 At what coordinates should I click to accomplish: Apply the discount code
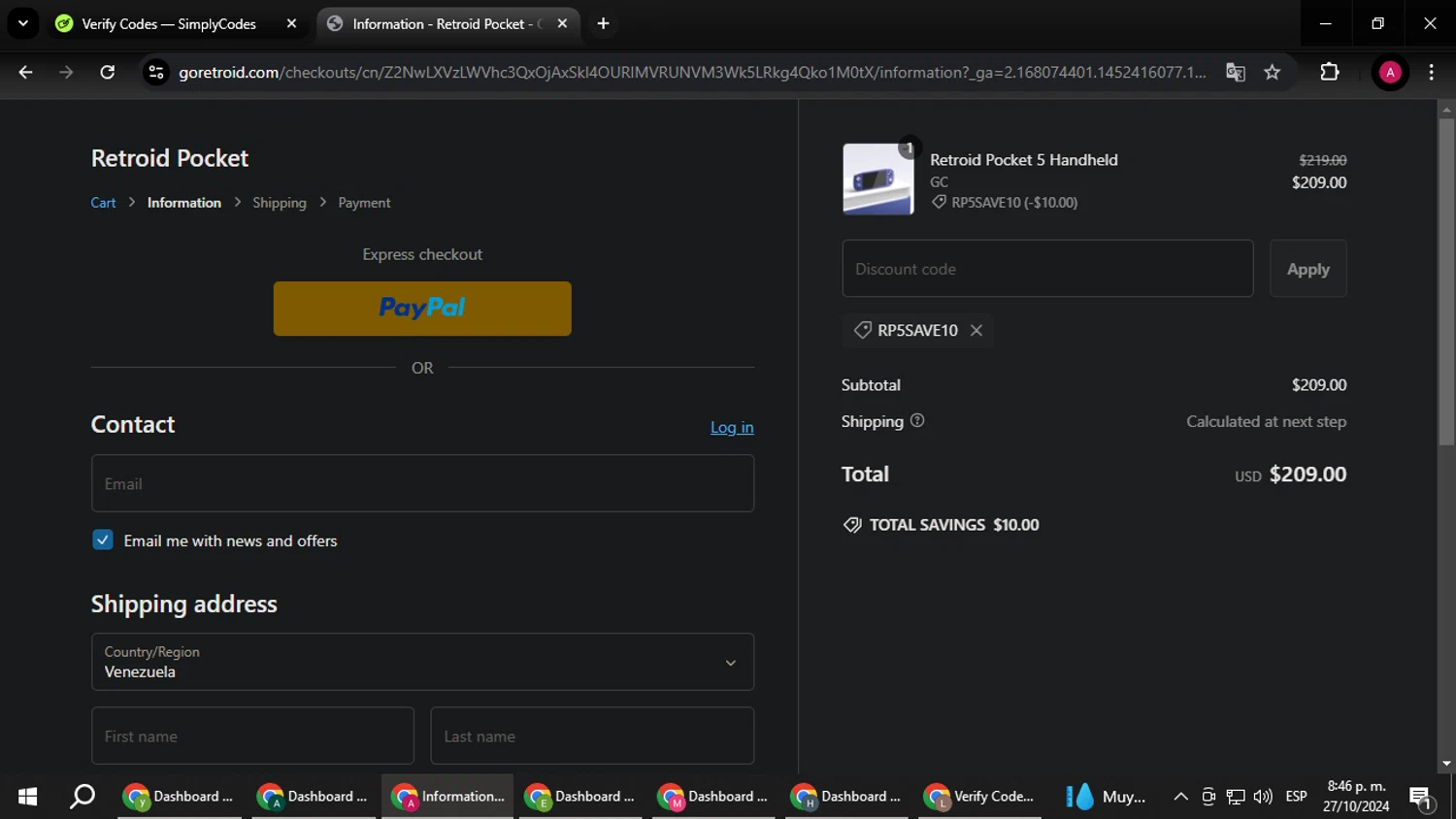pos(1307,269)
